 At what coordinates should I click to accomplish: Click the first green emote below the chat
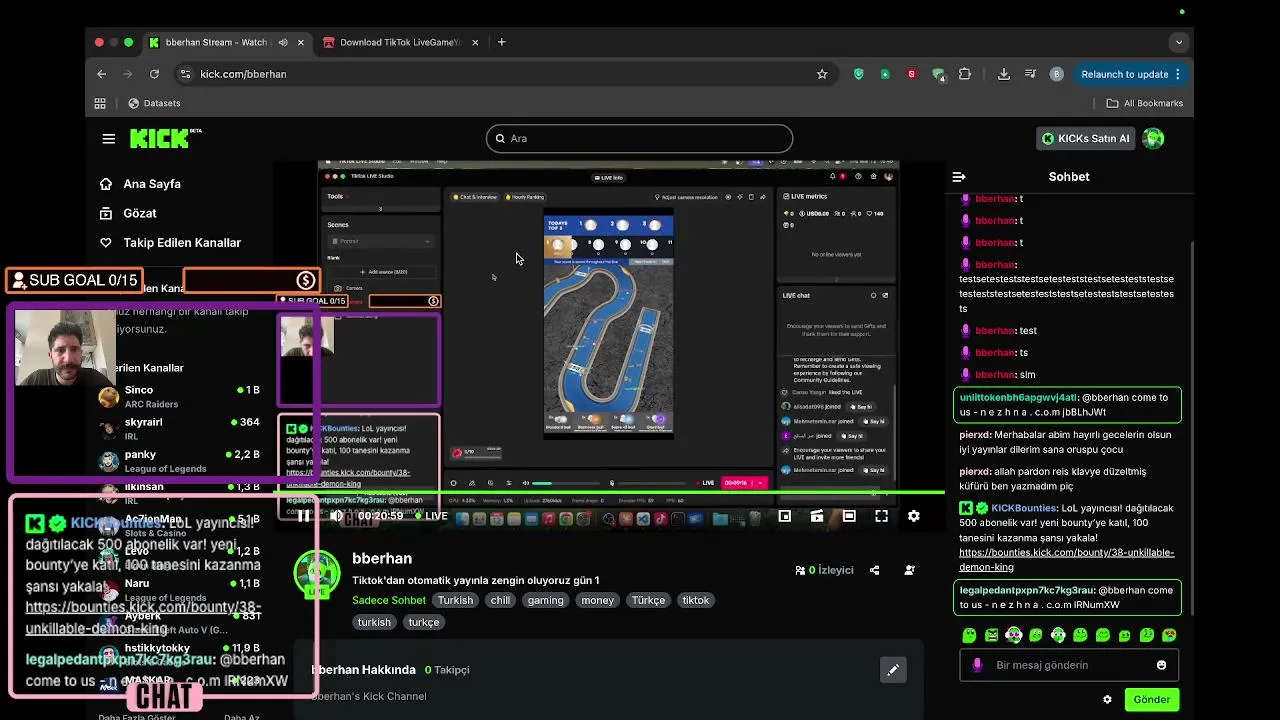[969, 635]
